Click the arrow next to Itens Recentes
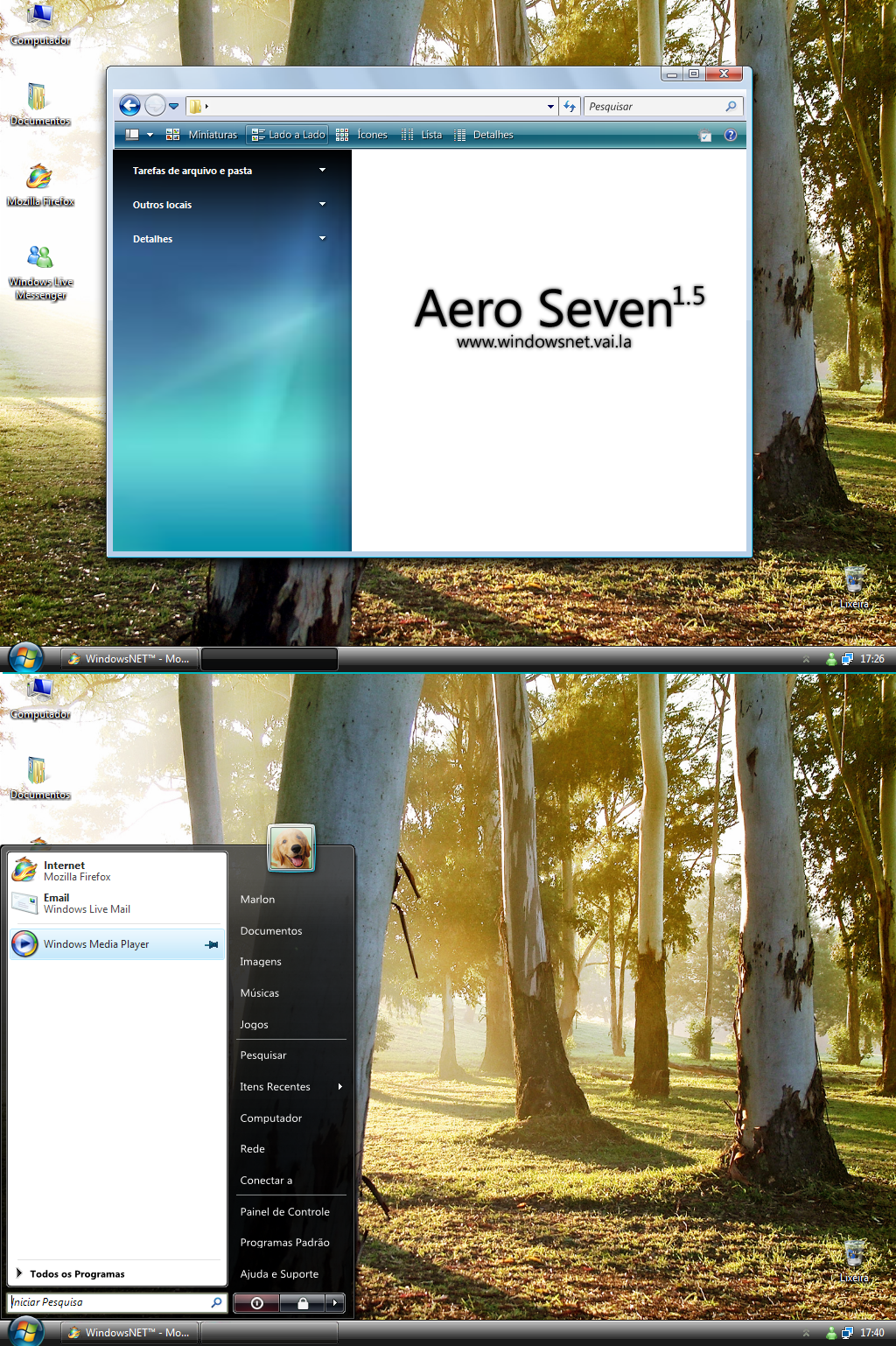This screenshot has width=896, height=1346. 339,1087
